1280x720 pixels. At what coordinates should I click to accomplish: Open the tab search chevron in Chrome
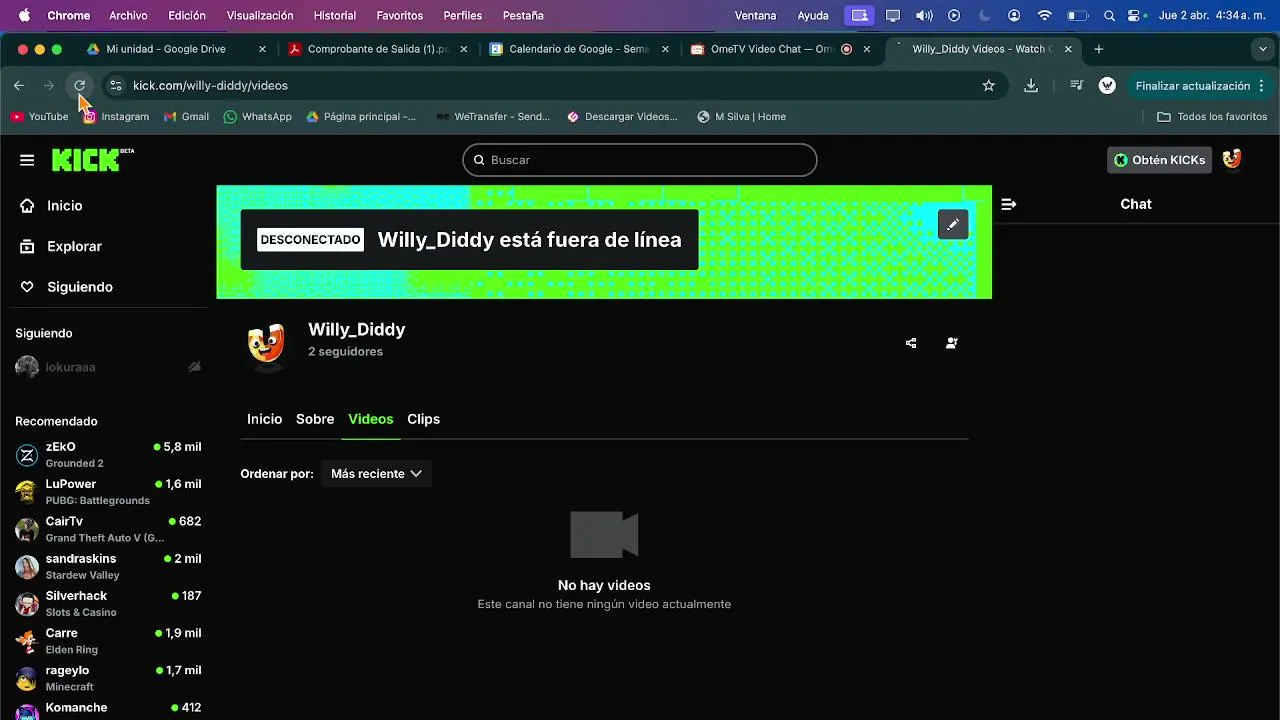click(x=1263, y=49)
